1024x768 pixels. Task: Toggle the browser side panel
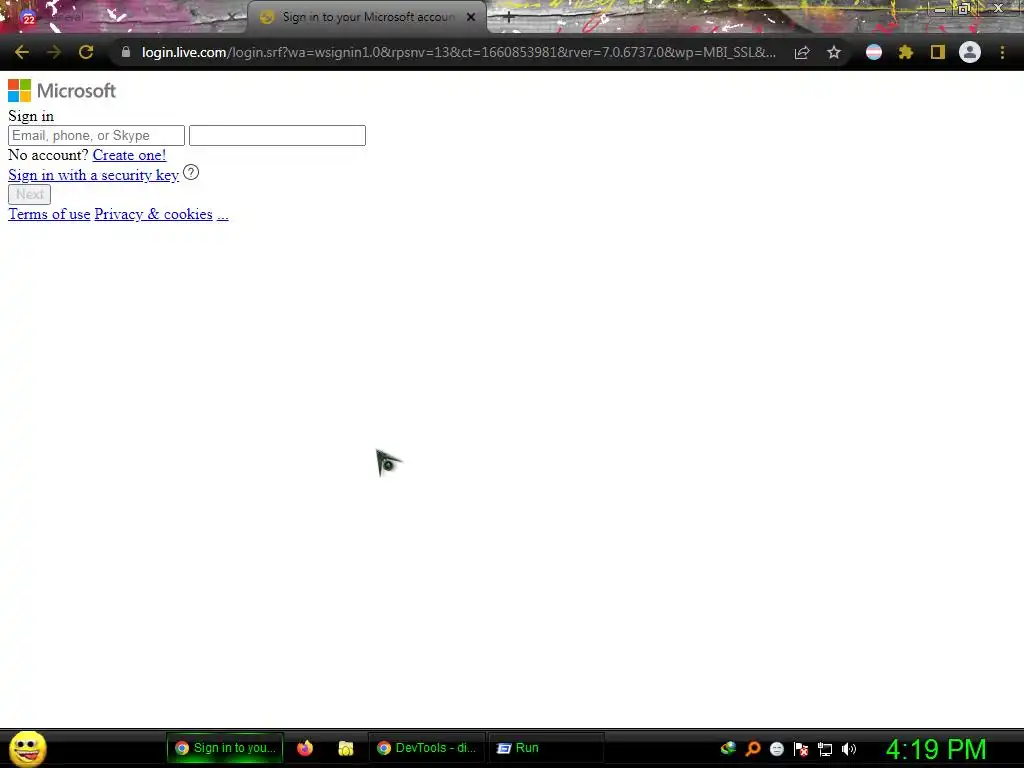[938, 52]
